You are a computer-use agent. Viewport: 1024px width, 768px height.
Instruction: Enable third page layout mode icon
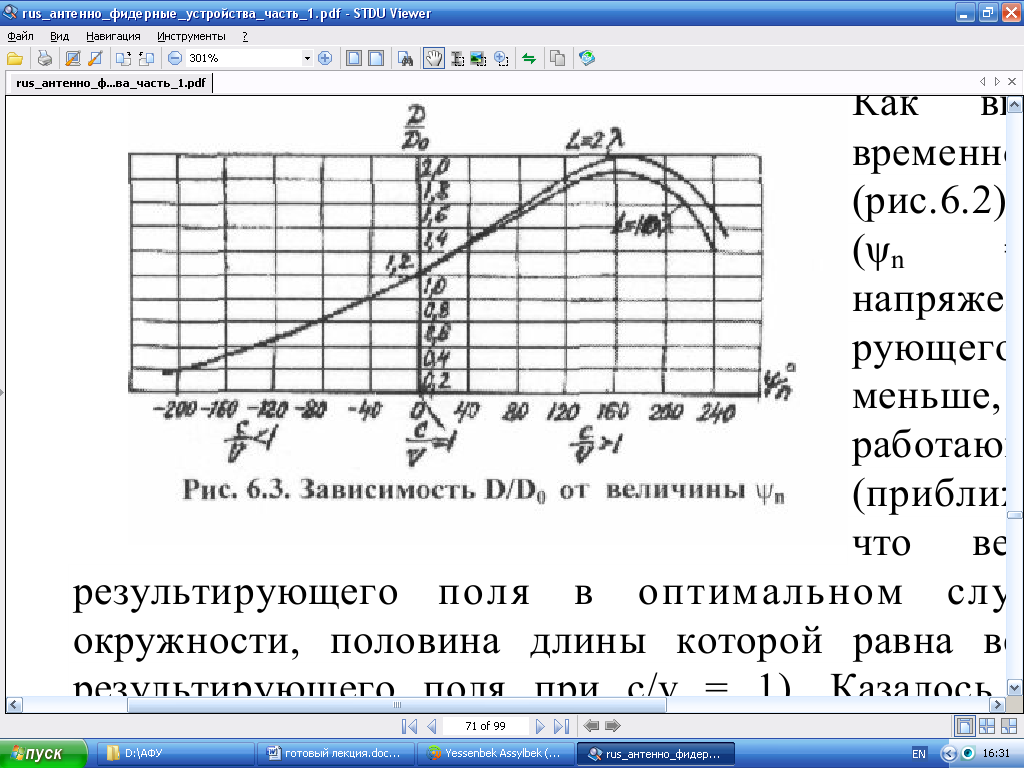point(1008,726)
